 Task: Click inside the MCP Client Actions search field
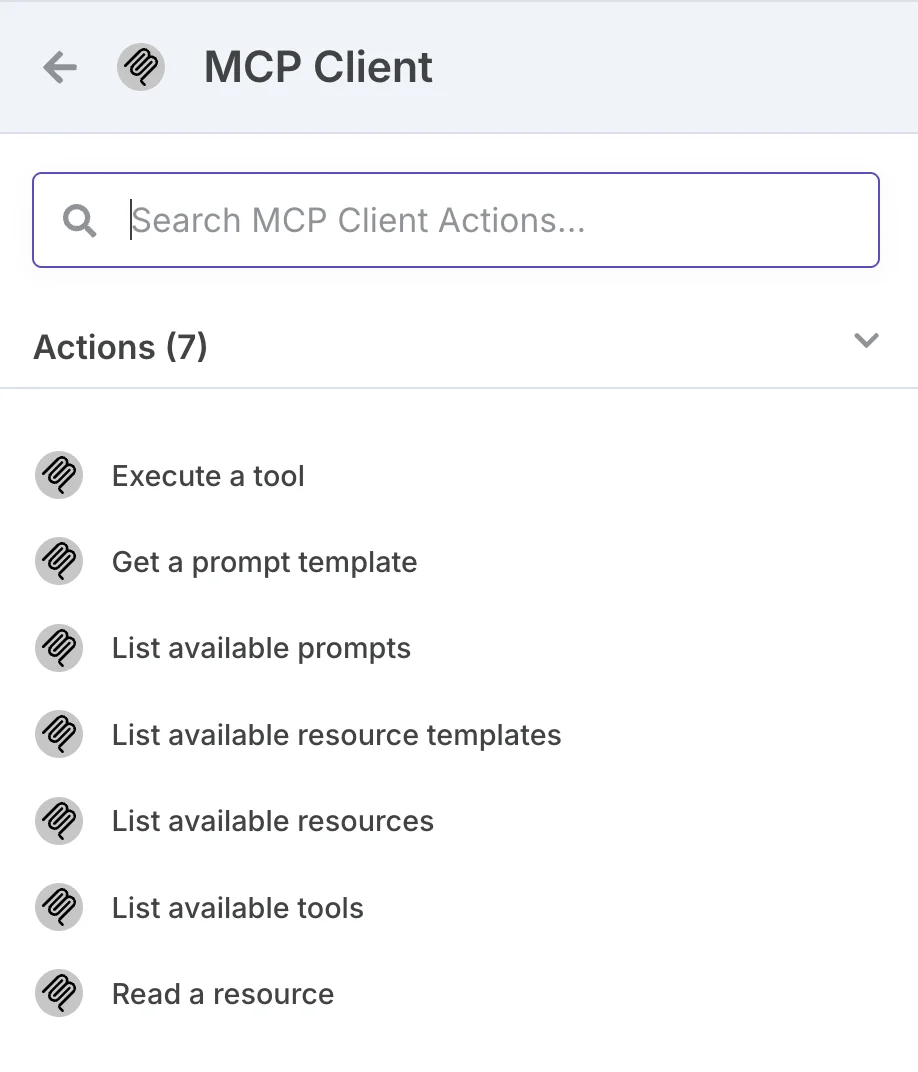(x=456, y=220)
